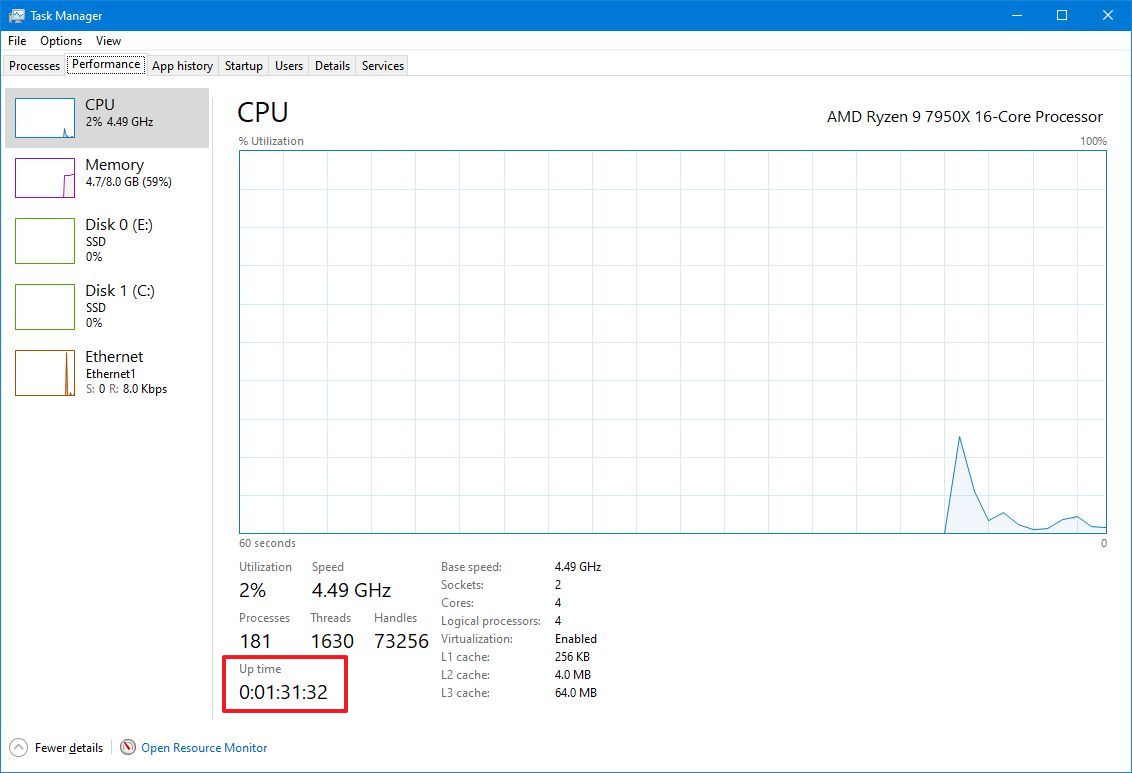Screen dimensions: 1132x773
Task: Select the Disk 0 (E:) graph
Action: (x=45, y=240)
